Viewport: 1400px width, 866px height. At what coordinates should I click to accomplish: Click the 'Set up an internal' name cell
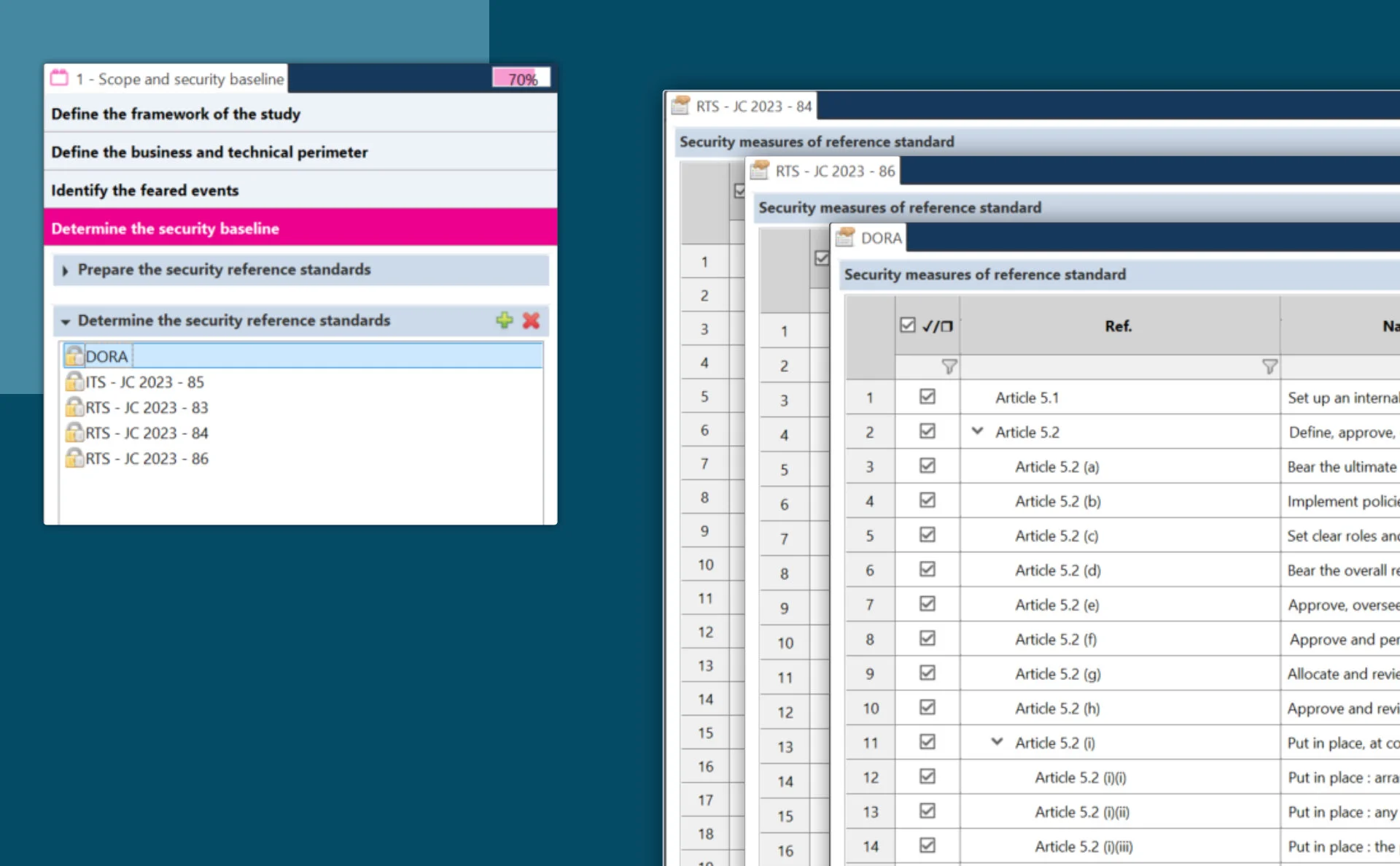point(1340,398)
